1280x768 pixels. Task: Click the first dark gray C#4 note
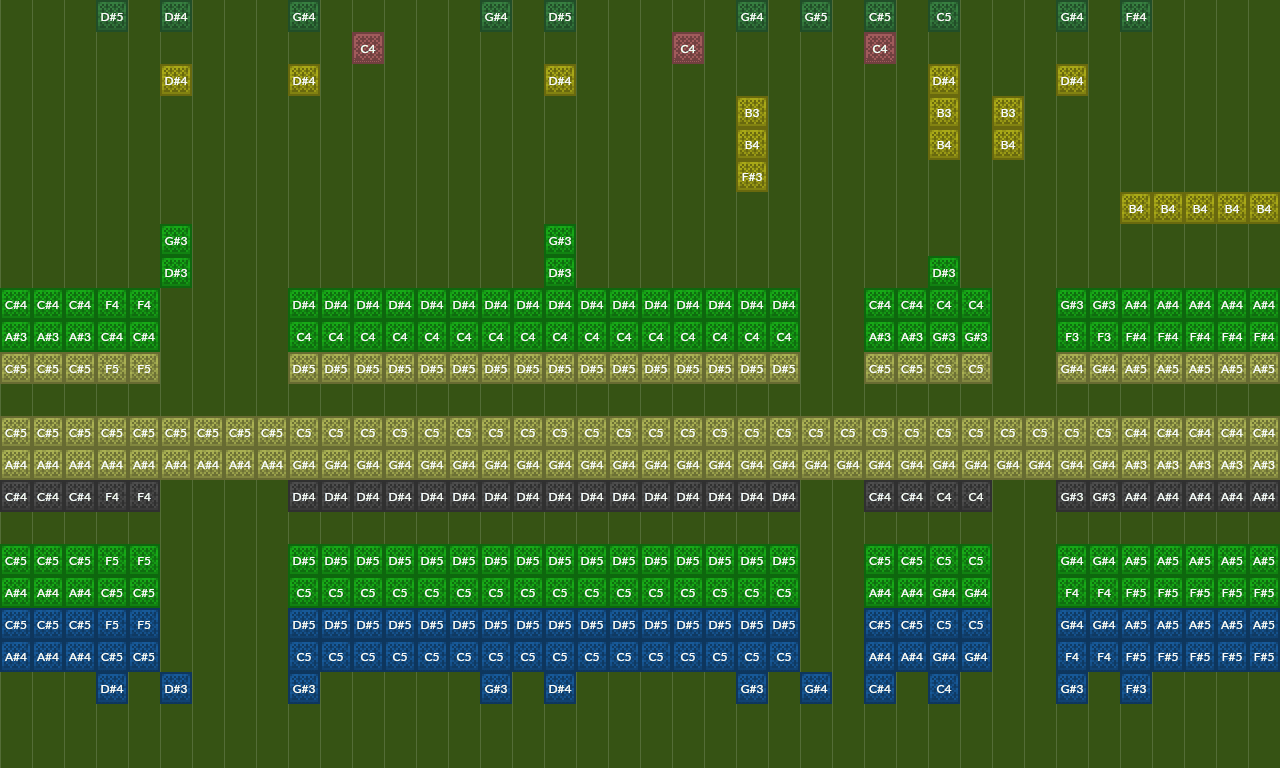click(x=16, y=497)
